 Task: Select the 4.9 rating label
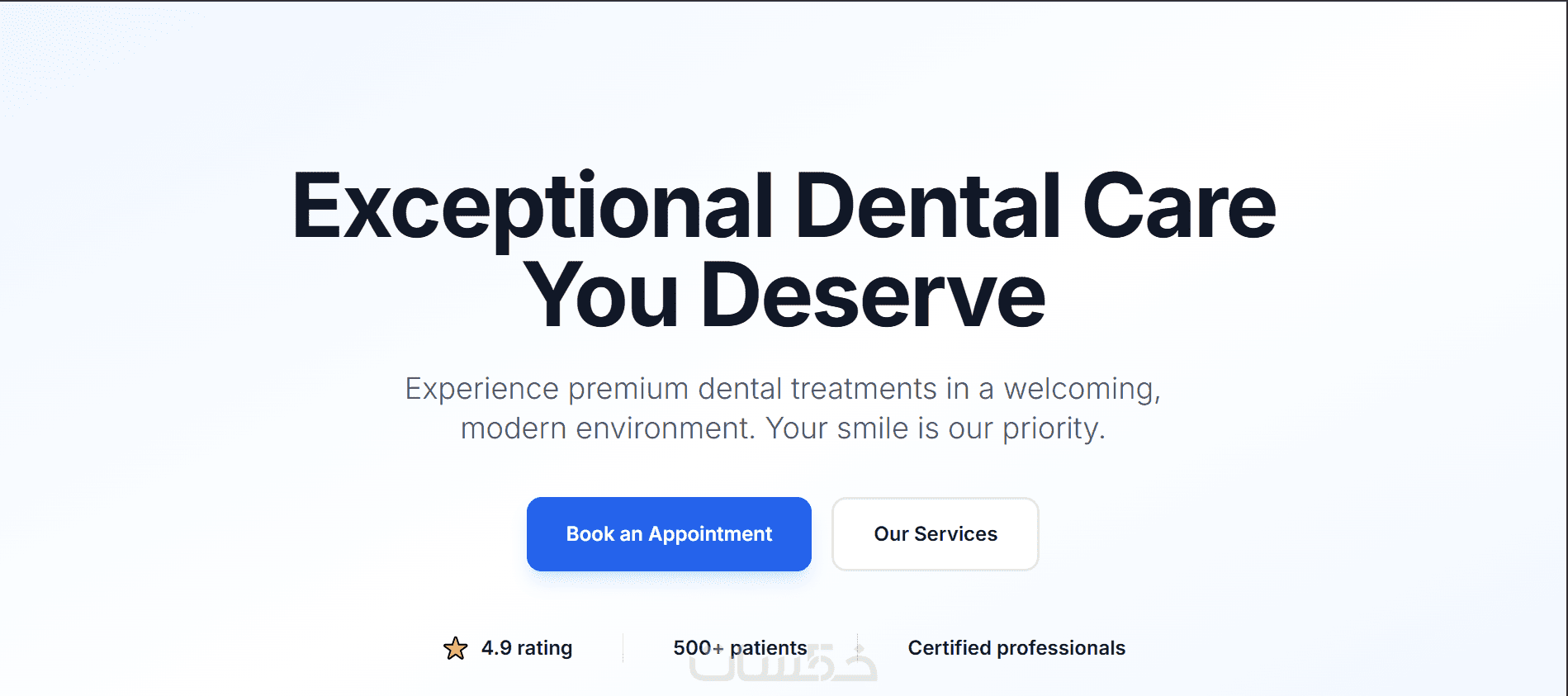(527, 648)
